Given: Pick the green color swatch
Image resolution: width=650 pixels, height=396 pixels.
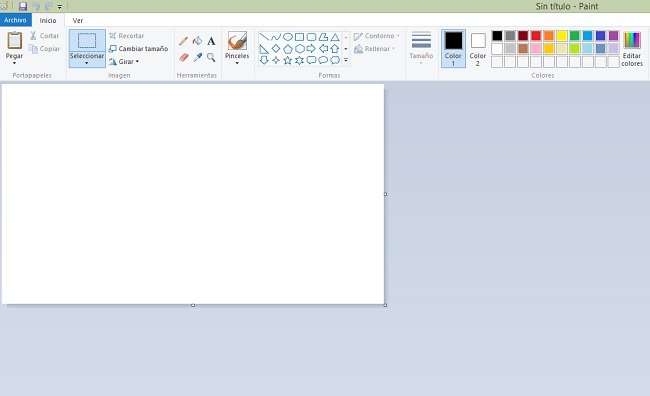Looking at the screenshot, I should 575,36.
